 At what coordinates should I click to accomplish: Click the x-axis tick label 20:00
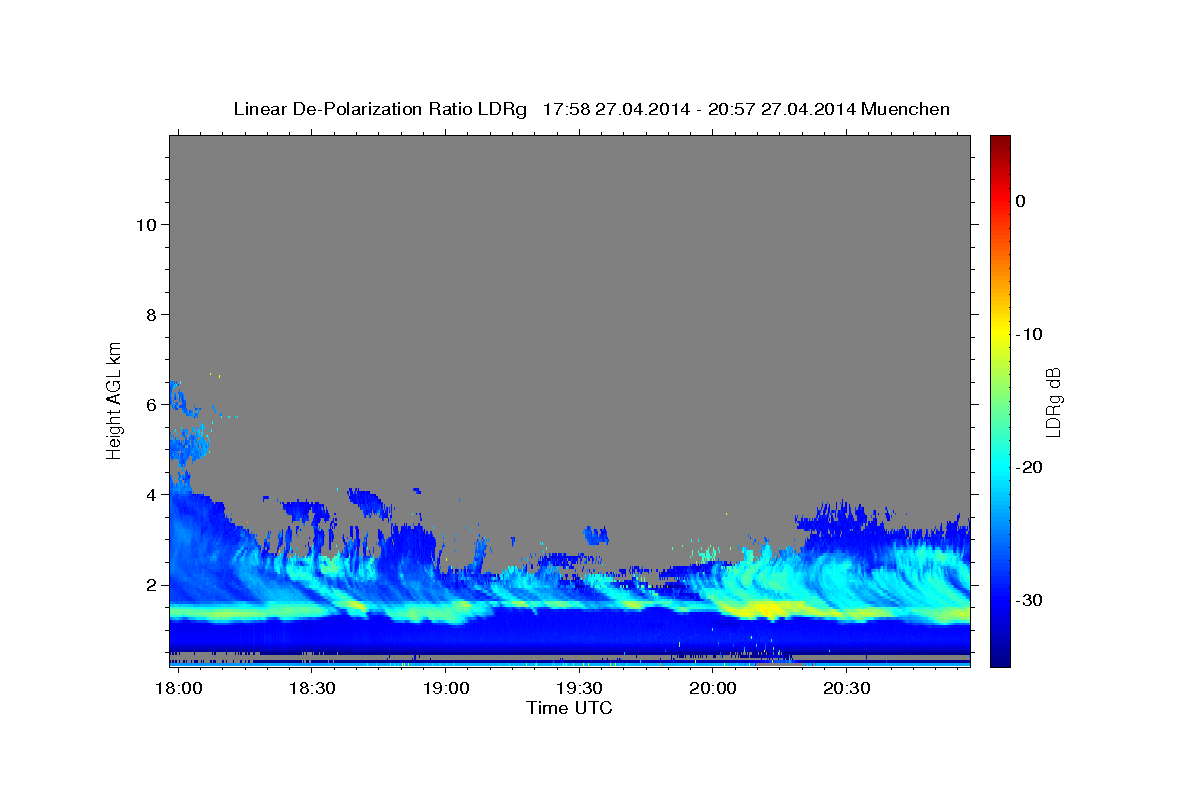pyautogui.click(x=713, y=689)
